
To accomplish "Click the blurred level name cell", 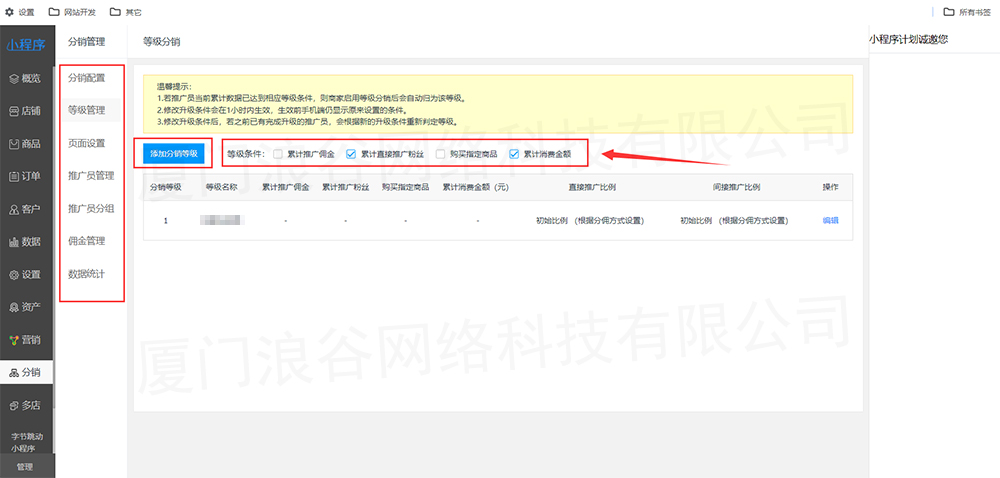I will [221, 221].
